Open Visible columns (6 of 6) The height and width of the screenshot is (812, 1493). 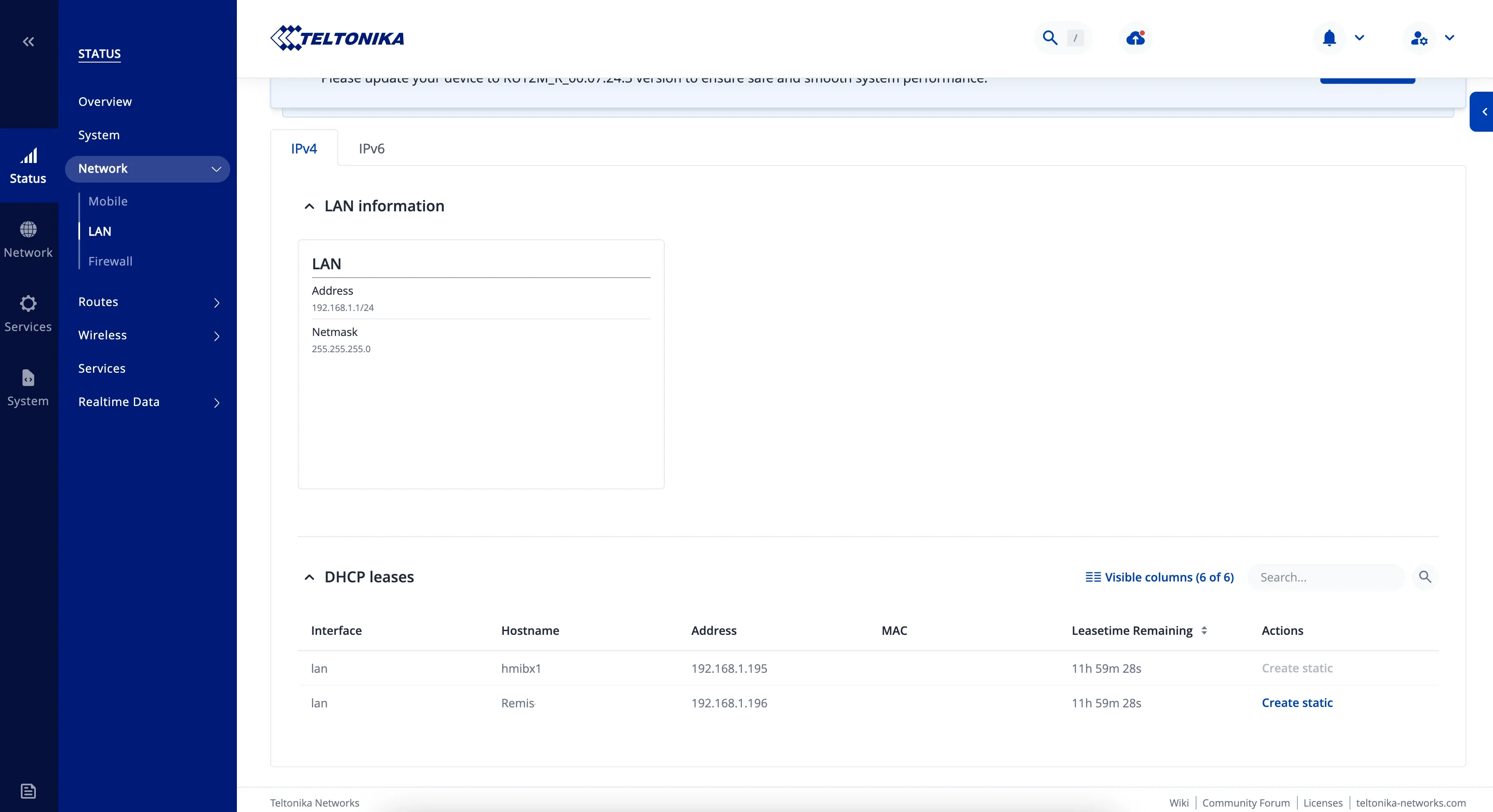coord(1160,577)
